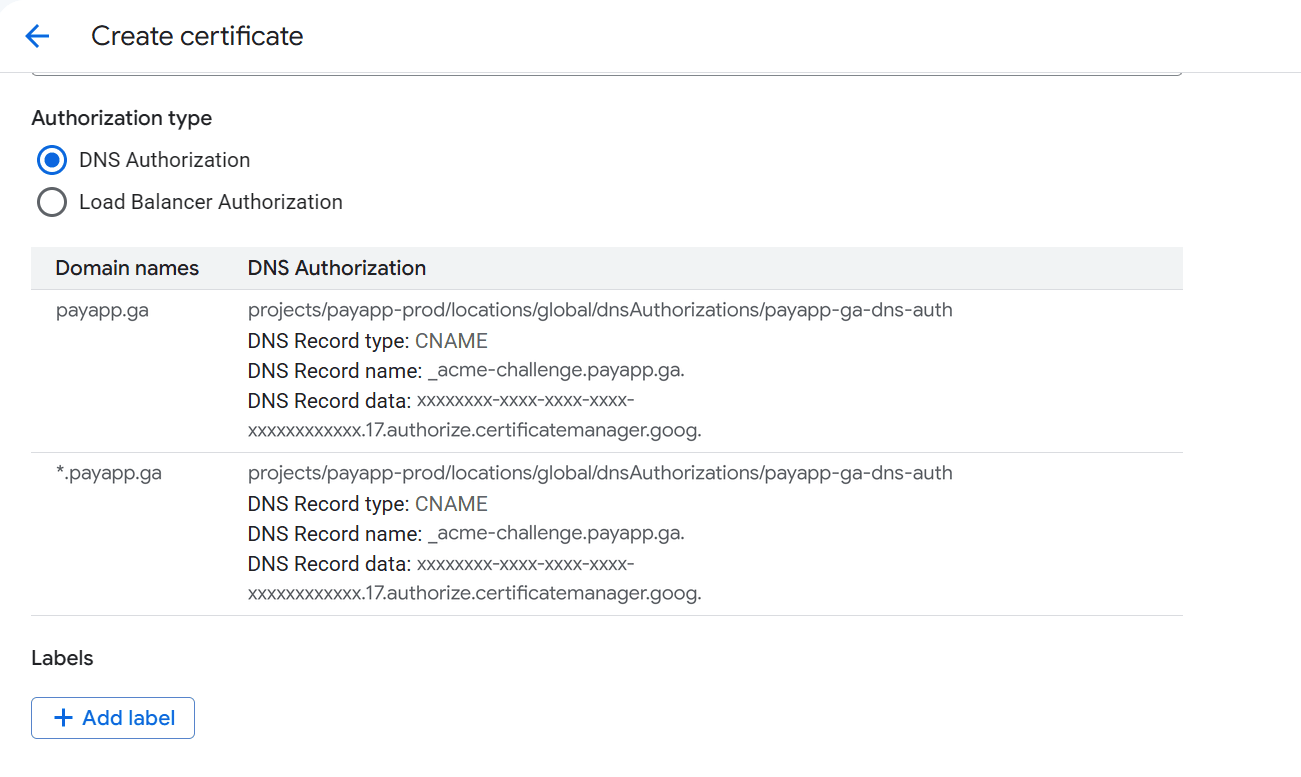Click the DNS Authorization column header

coord(337,268)
